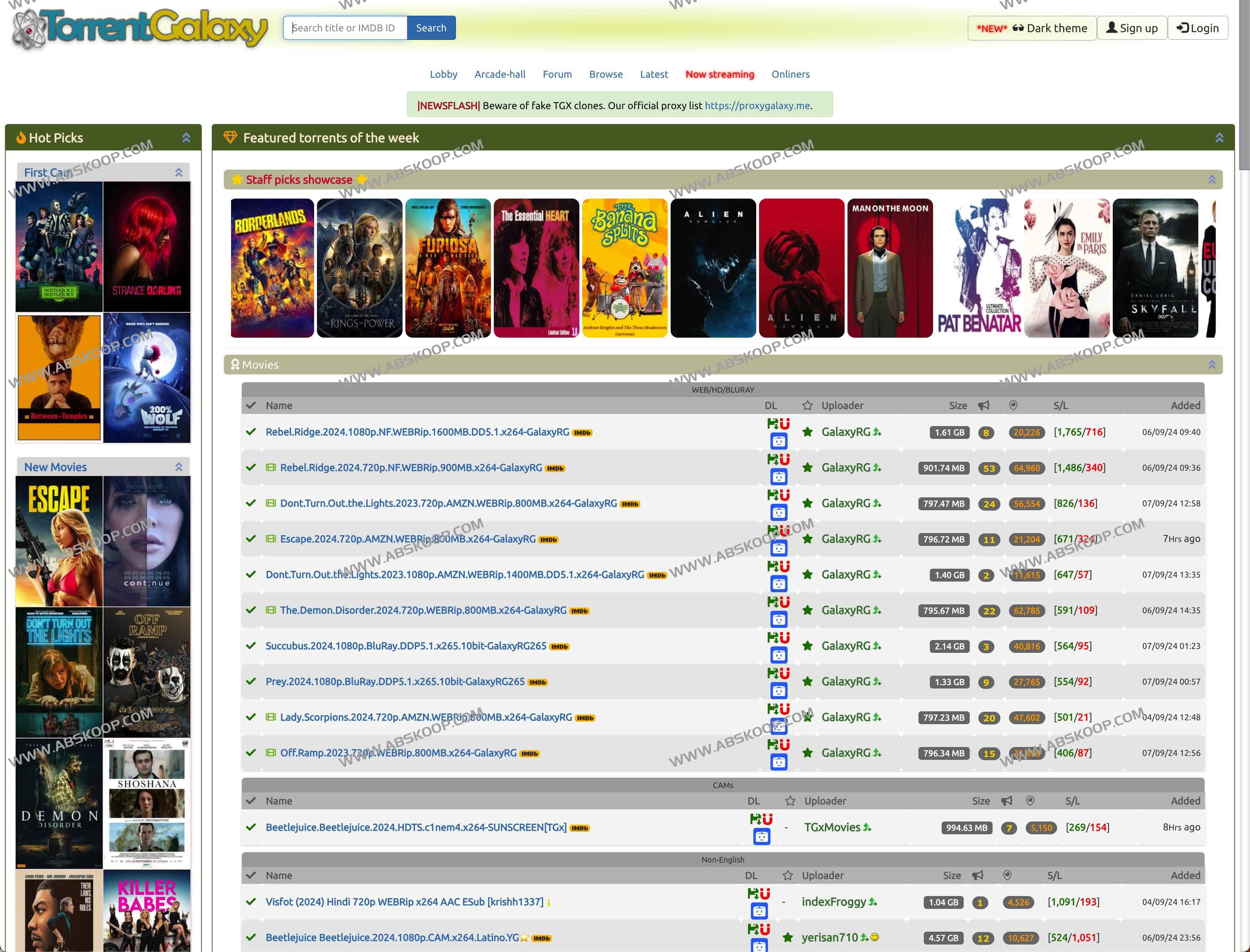Viewport: 1250px width, 952px height.
Task: Click the megaphone comments column icon in Movies header
Action: (984, 405)
